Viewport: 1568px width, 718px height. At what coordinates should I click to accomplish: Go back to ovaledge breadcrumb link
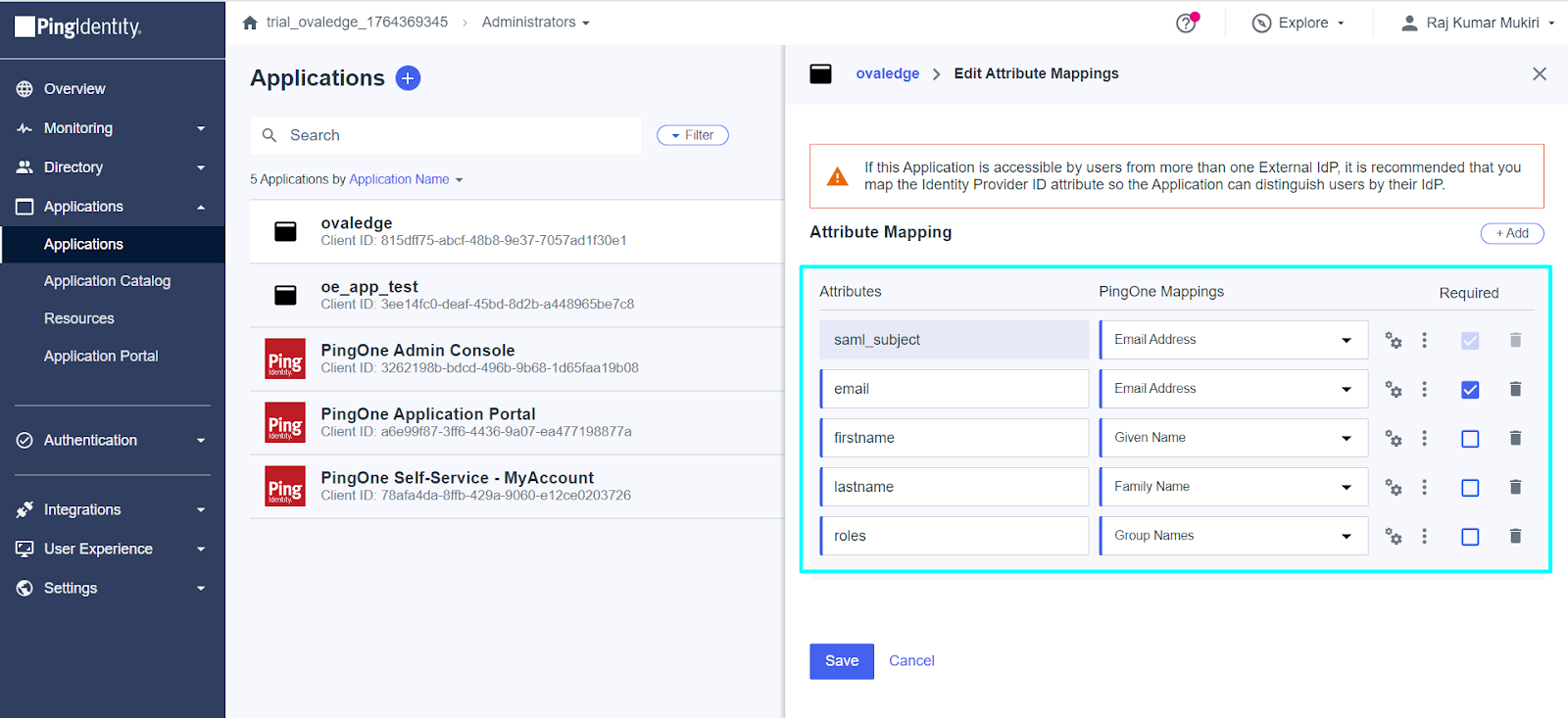(x=888, y=73)
